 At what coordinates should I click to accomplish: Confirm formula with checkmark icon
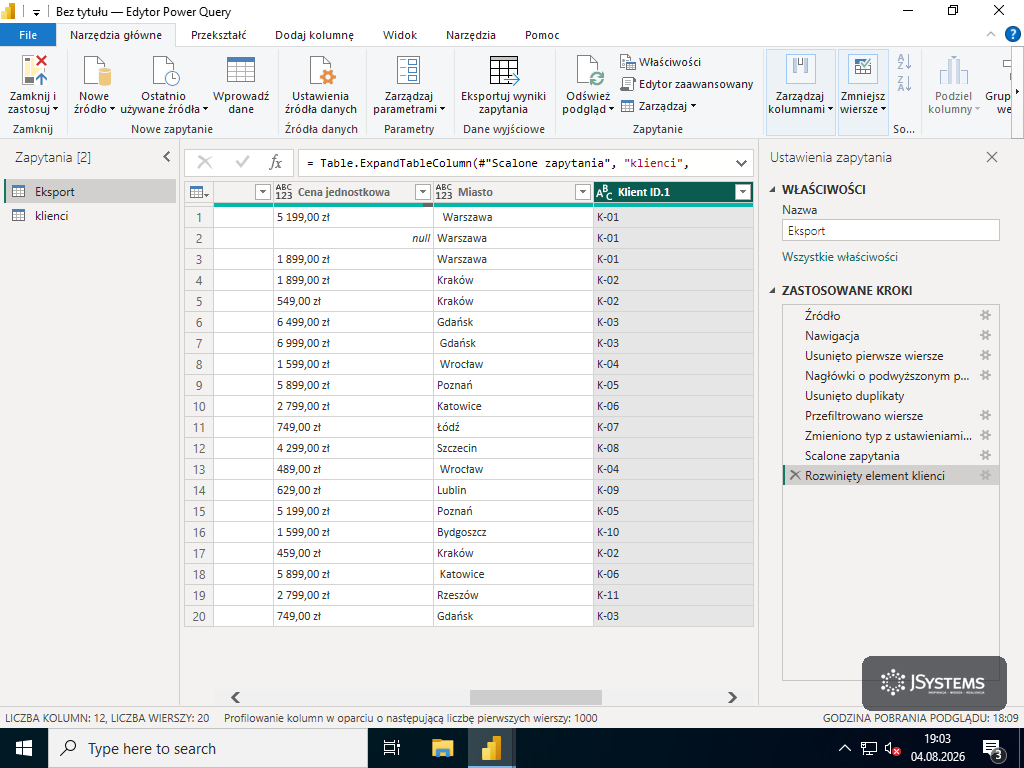point(242,163)
